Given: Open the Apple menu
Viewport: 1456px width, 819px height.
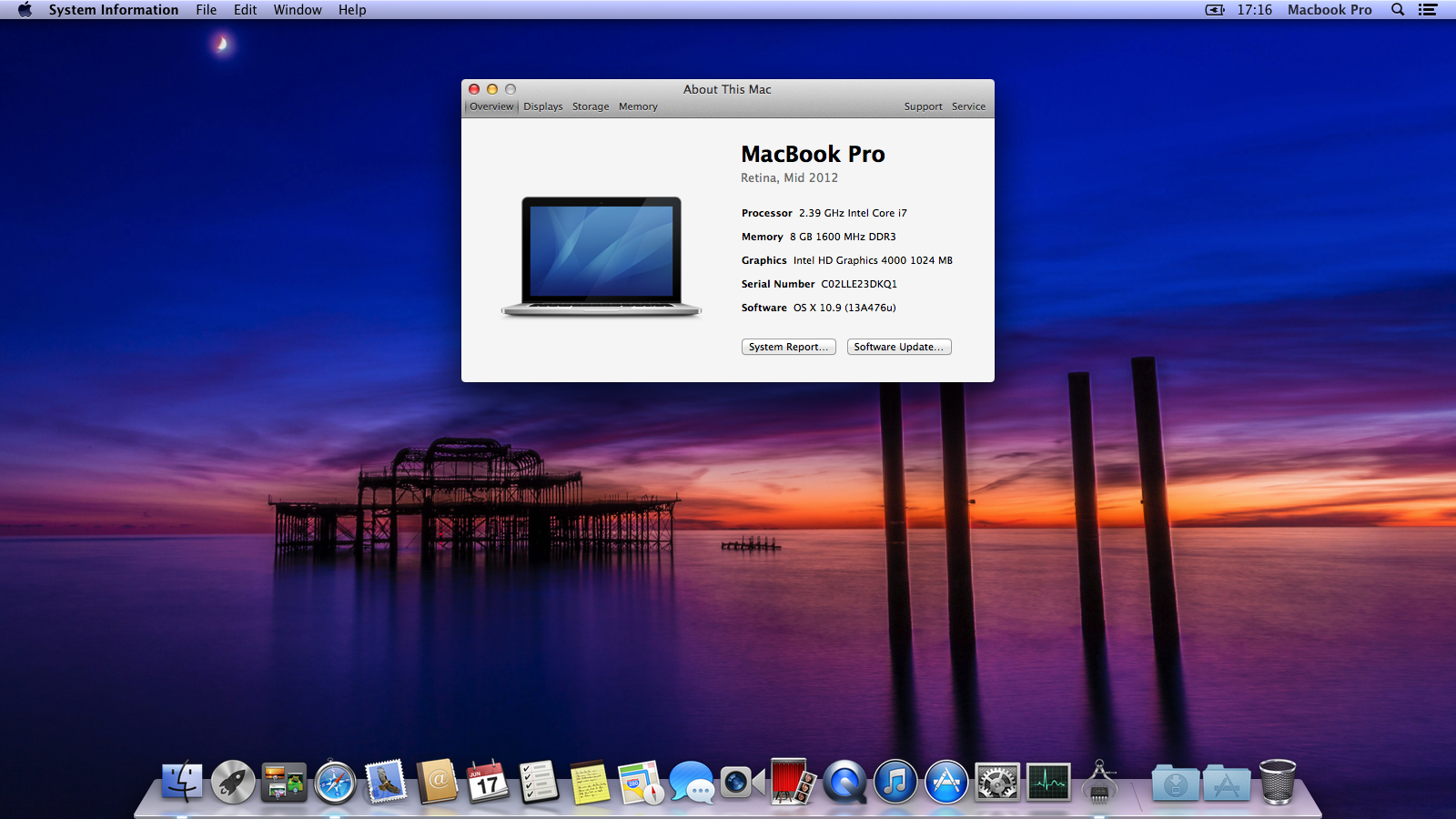Looking at the screenshot, I should tap(25, 10).
